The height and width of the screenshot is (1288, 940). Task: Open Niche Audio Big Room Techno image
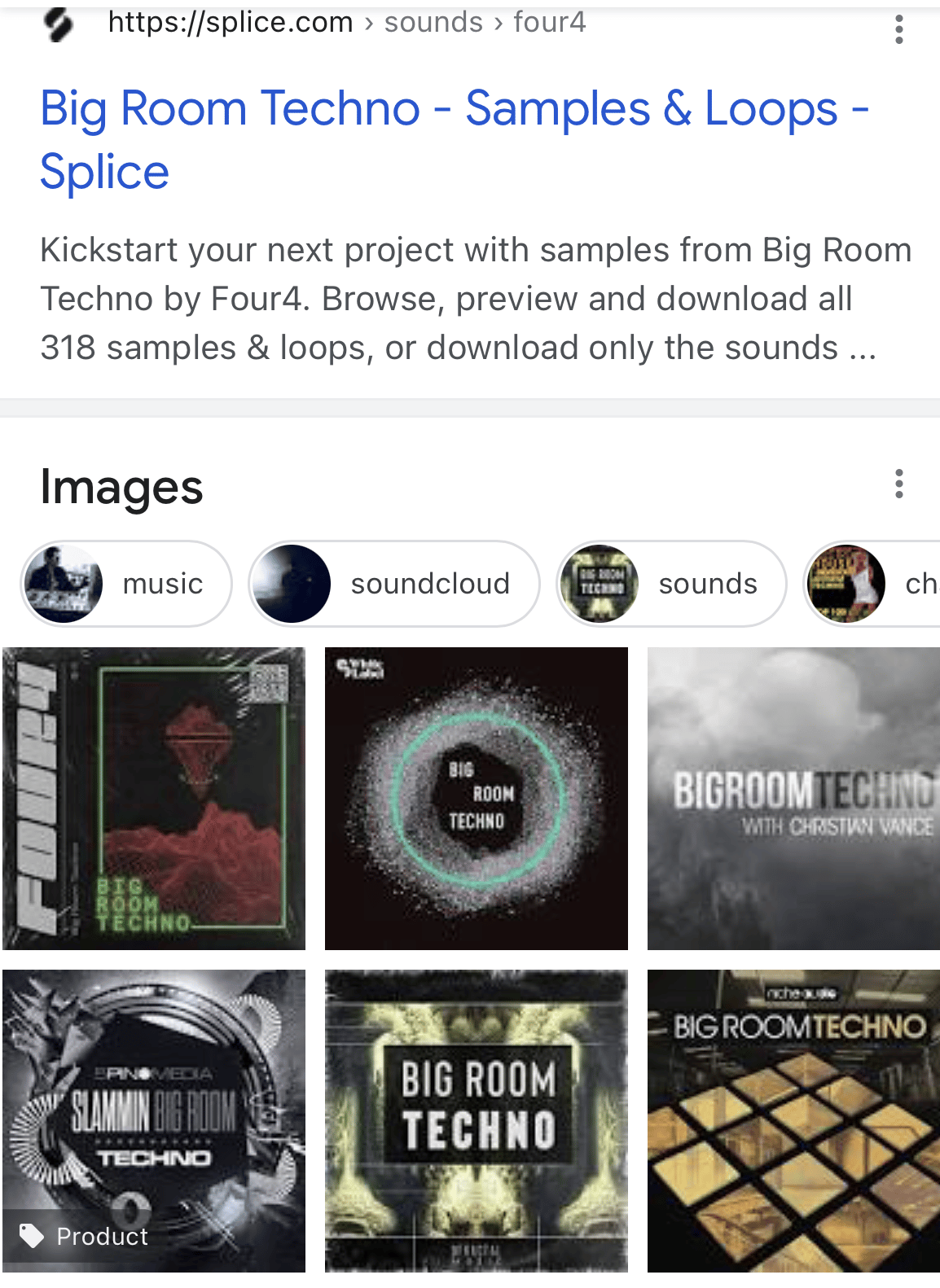[x=793, y=1120]
